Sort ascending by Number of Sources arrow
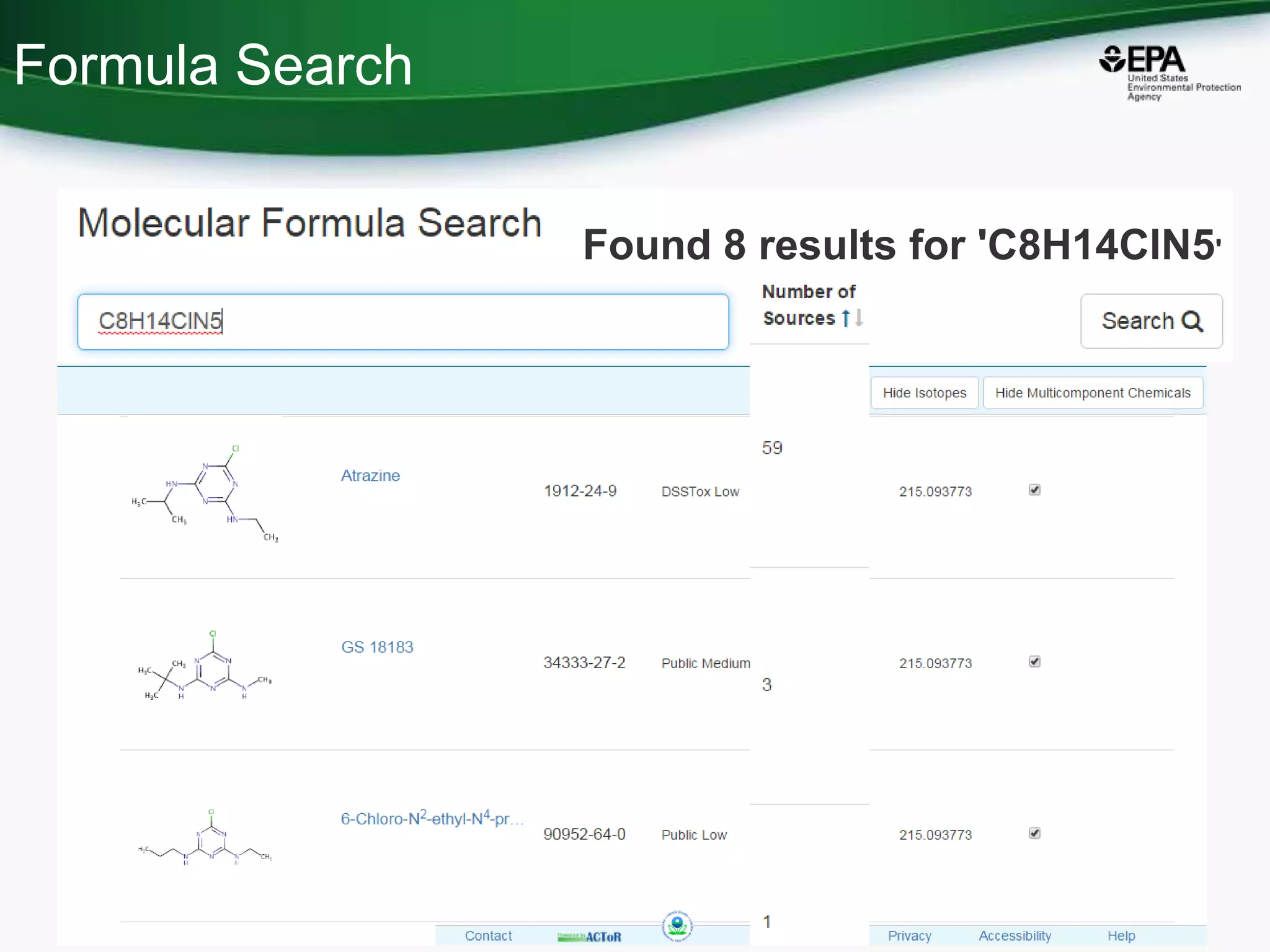 pyautogui.click(x=845, y=318)
